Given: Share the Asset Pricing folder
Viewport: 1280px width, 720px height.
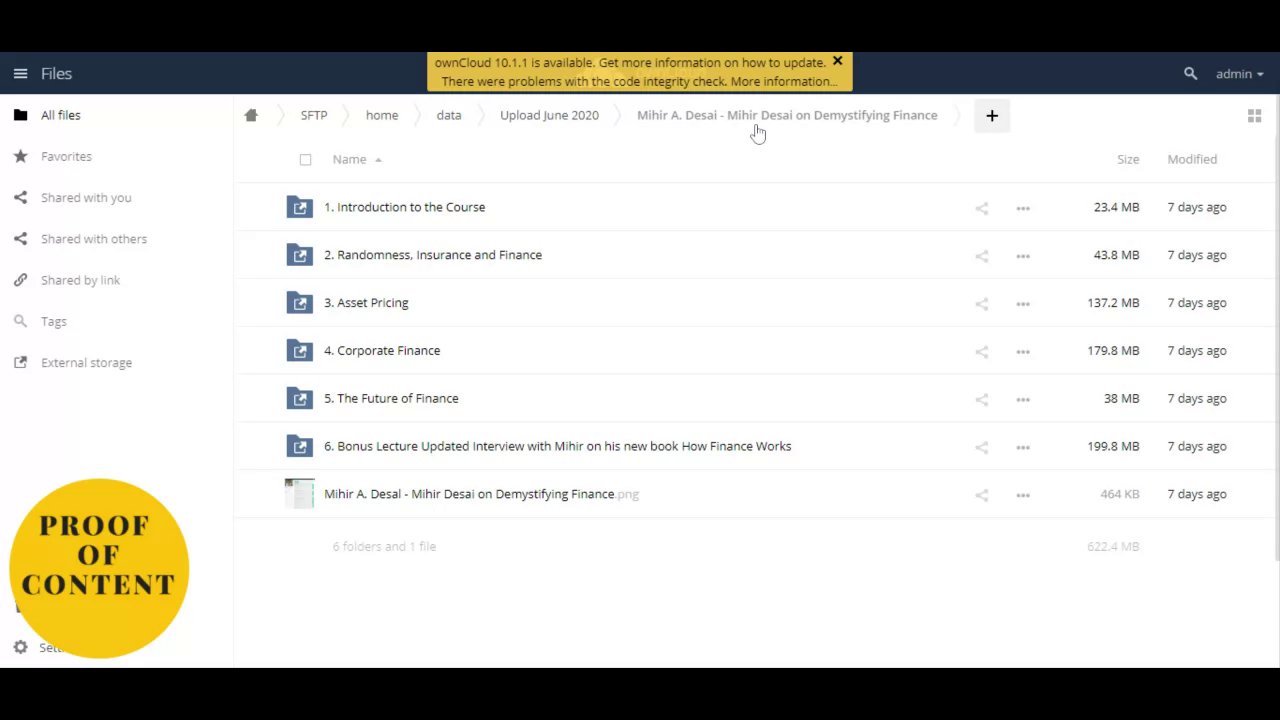Looking at the screenshot, I should coord(981,304).
